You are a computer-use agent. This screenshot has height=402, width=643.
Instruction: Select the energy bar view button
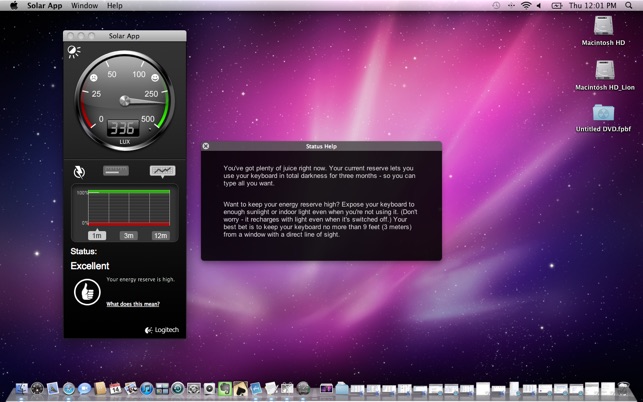point(116,171)
